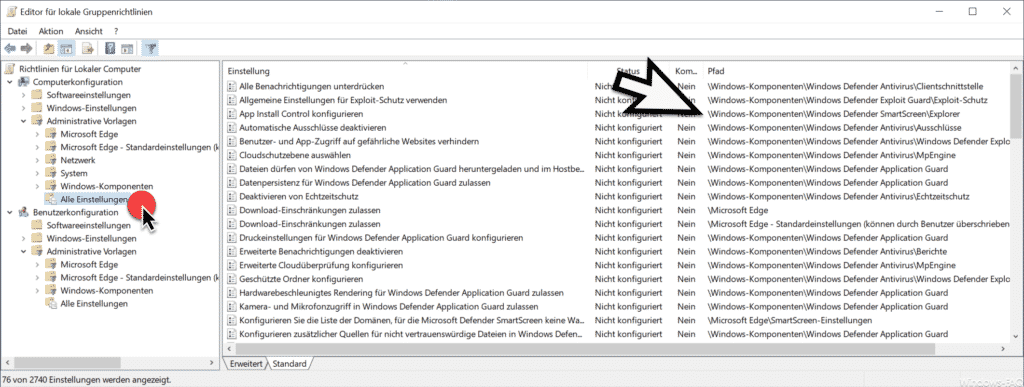Click policy icon beside 'Cloudschutzebene auswählen'
1024x387 pixels.
231,155
